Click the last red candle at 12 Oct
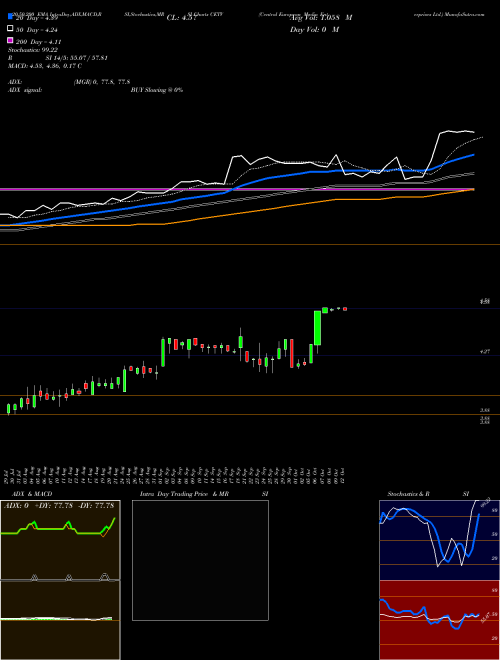Screen dimensions: 500x660 tap(345, 309)
